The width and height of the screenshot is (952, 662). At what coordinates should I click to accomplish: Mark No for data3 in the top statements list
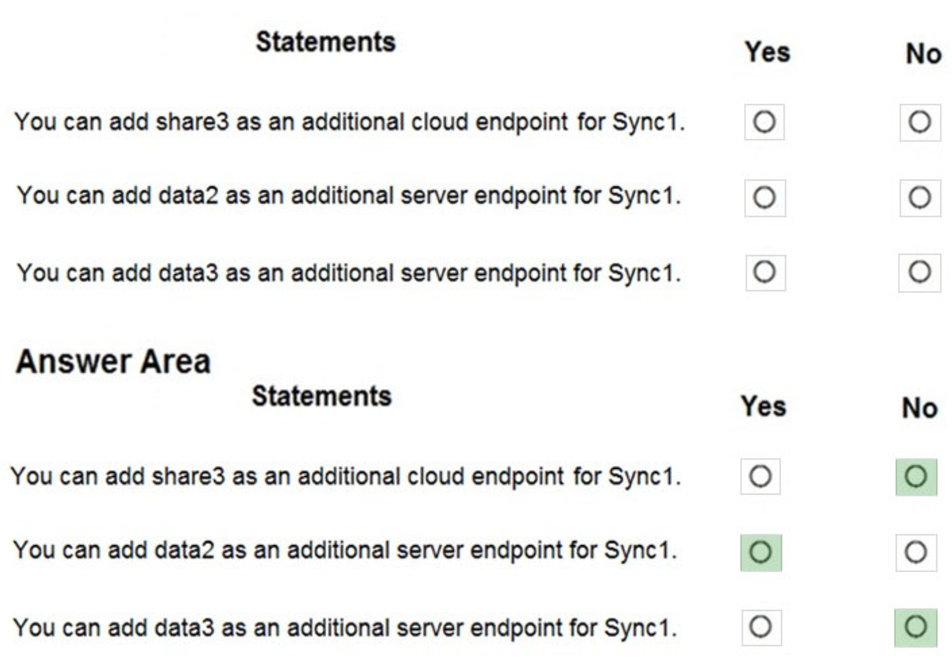tap(919, 271)
